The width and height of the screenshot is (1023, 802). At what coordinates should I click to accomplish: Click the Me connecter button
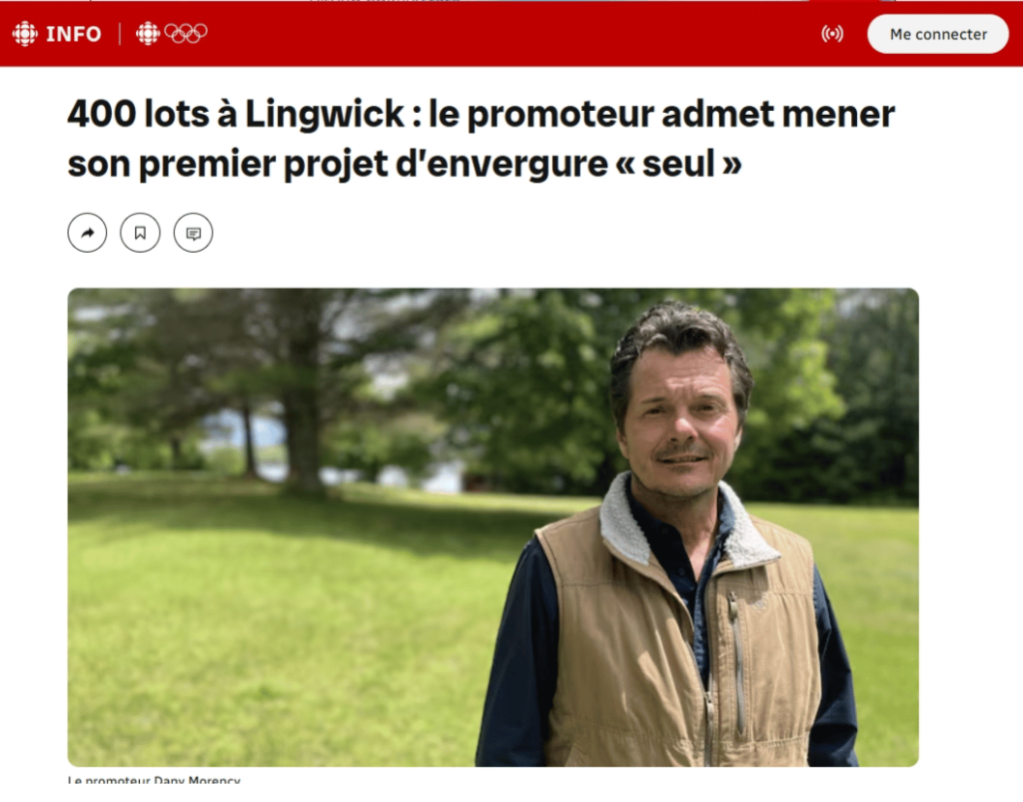(x=938, y=34)
